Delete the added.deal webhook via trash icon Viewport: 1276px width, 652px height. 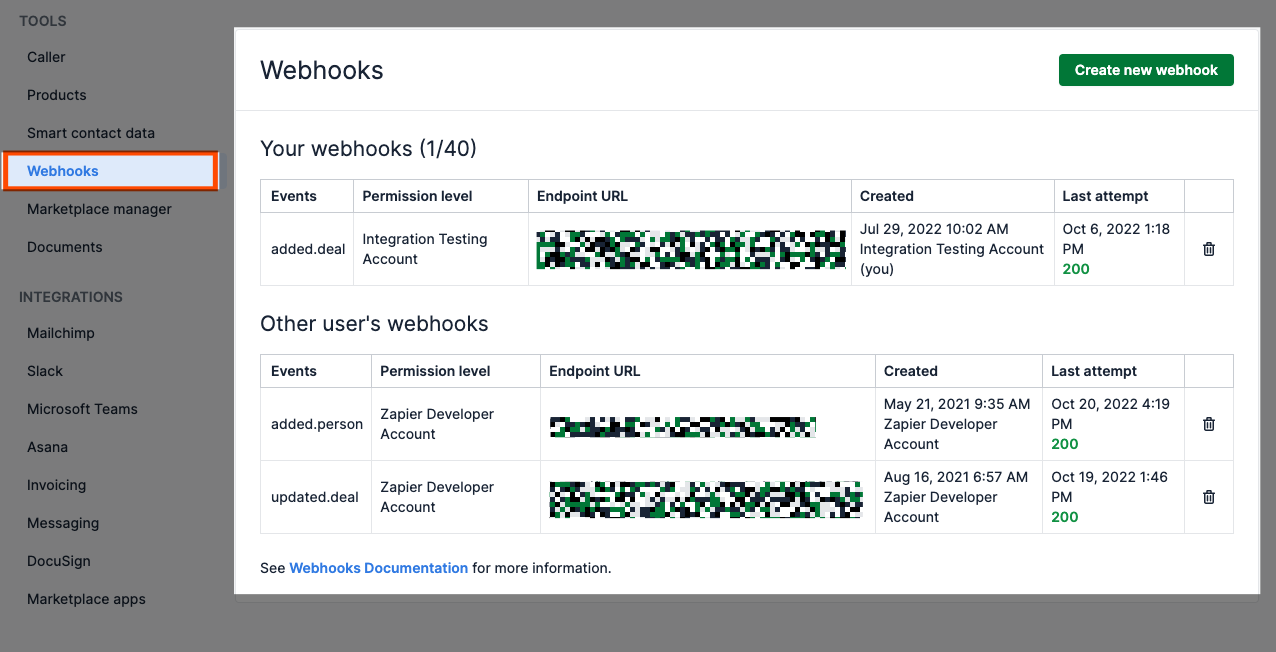[x=1208, y=249]
